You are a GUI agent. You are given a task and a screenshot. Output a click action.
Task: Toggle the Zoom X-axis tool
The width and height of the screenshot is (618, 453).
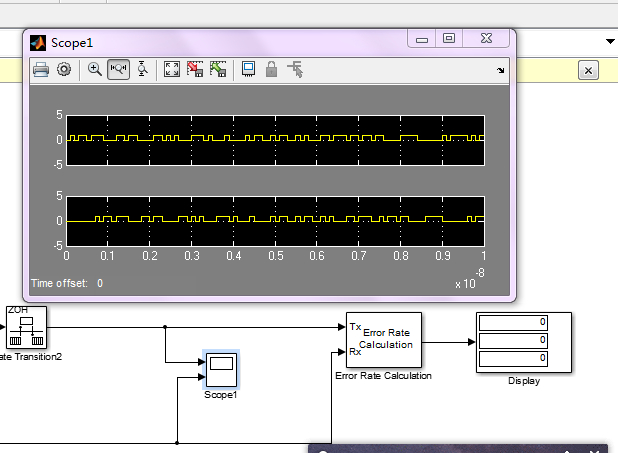[x=118, y=69]
